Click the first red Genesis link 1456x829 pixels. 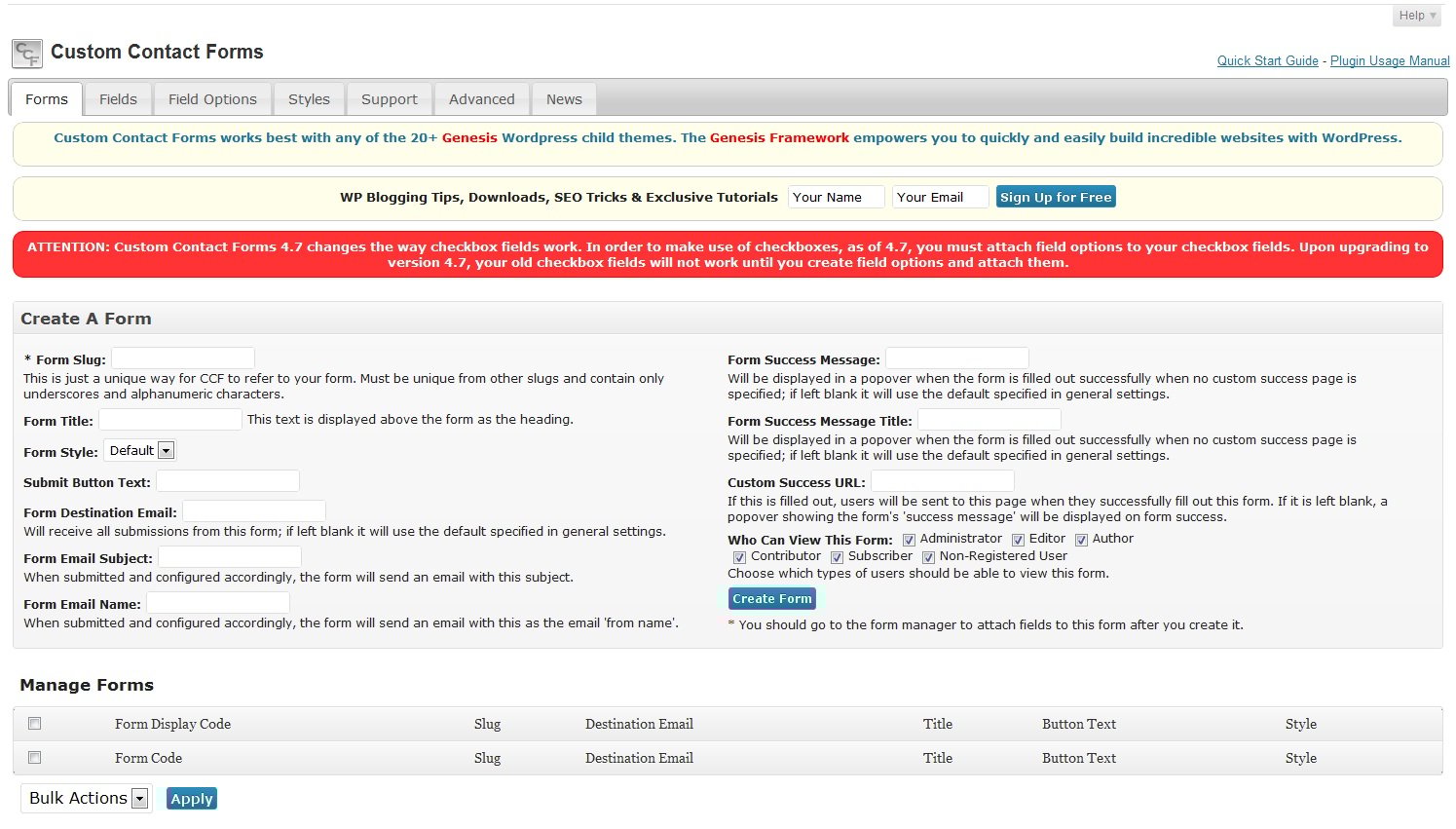tap(469, 138)
